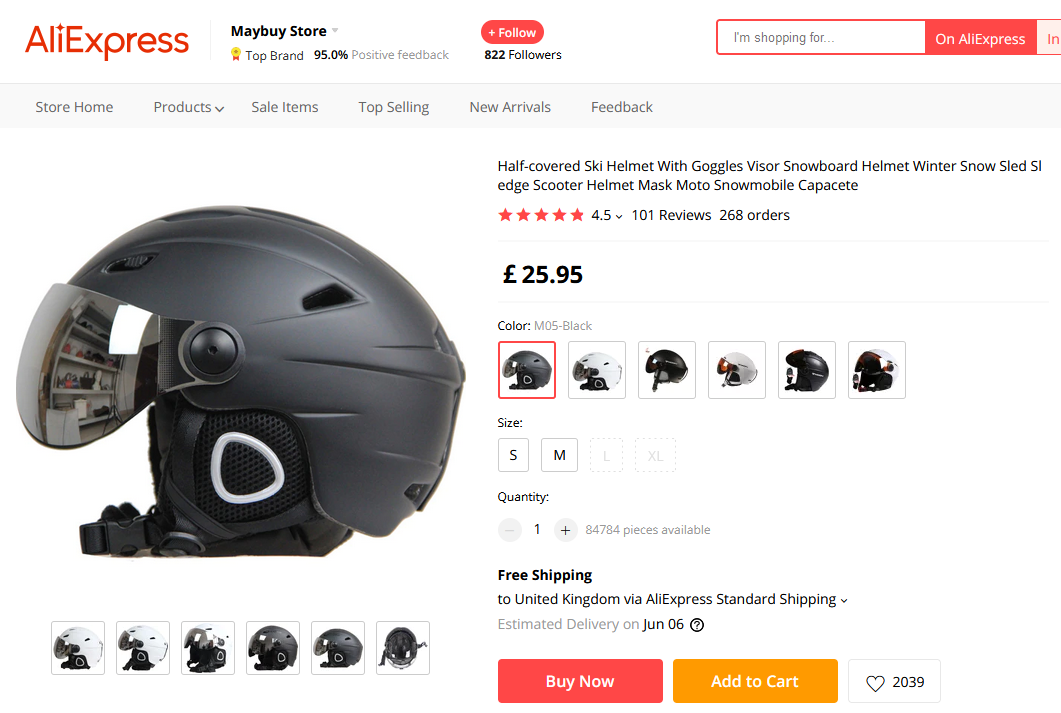Click the five-star rating icons
Viewport: 1061px width, 713px height.
[541, 215]
